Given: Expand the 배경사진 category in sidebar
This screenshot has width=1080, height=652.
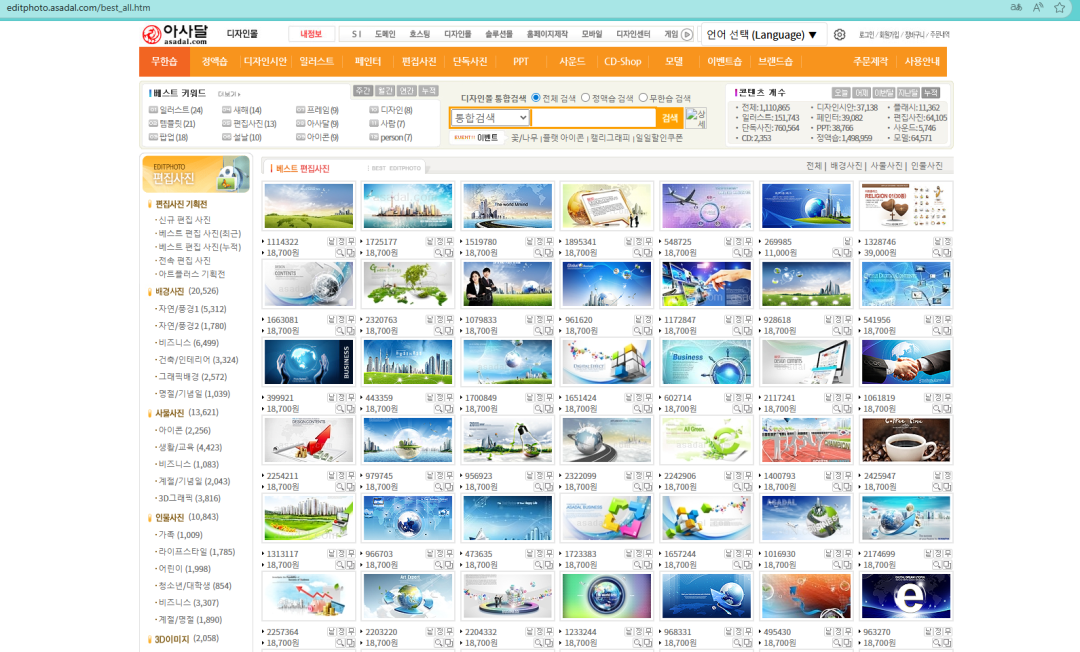Looking at the screenshot, I should [x=169, y=291].
